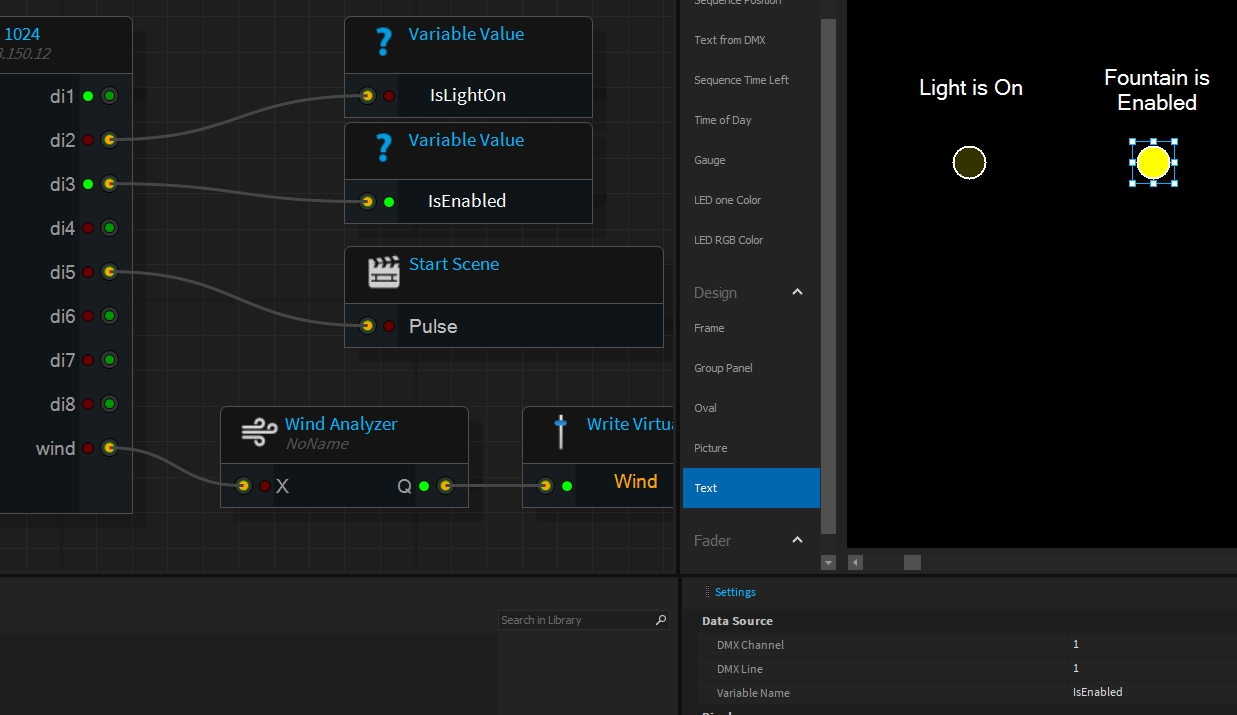Click the IsEnabled Variable Value question mark icon
The height and width of the screenshot is (715, 1237).
[x=383, y=148]
